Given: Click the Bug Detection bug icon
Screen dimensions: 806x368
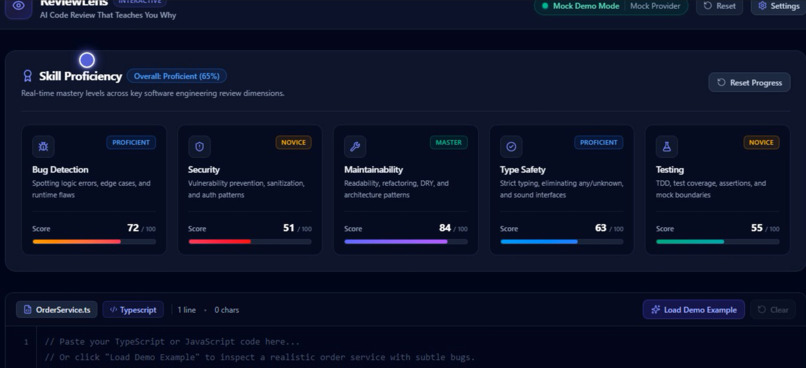Looking at the screenshot, I should (43, 147).
